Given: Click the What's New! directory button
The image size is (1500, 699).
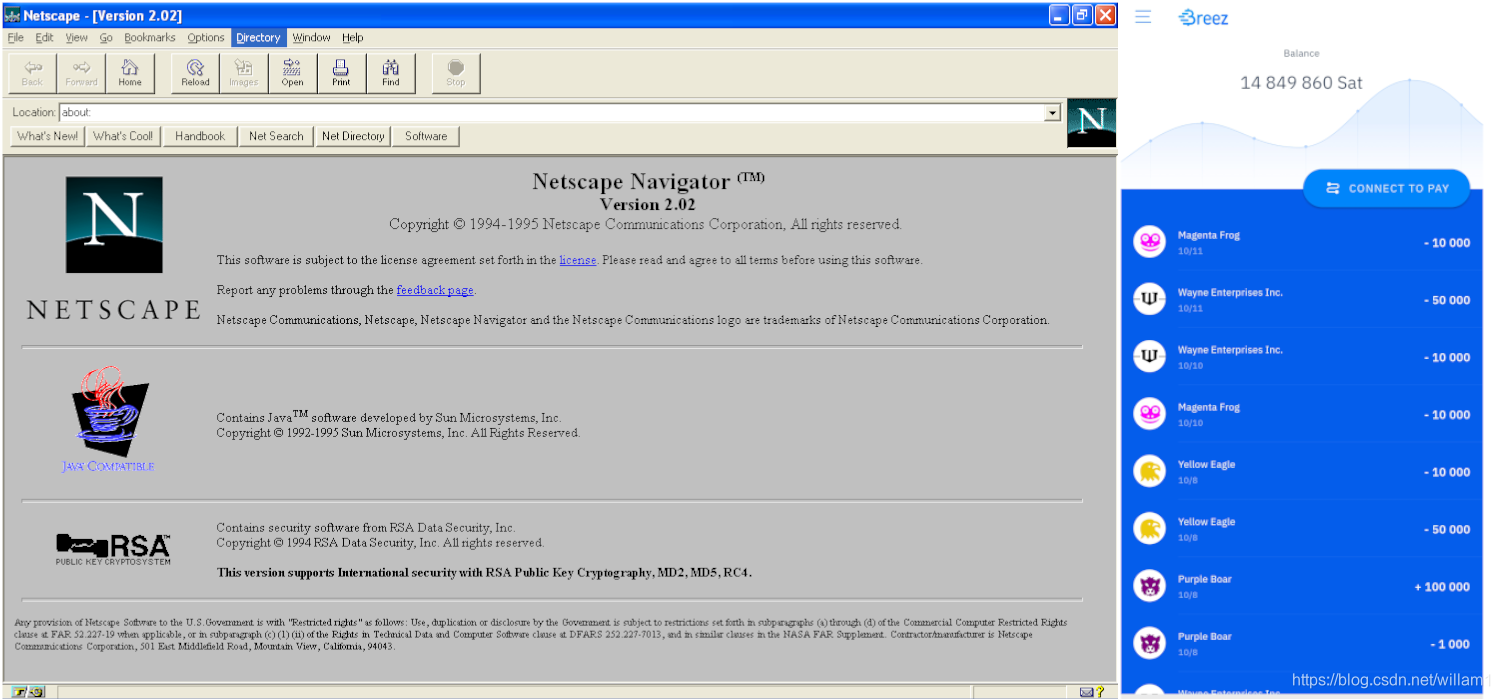Looking at the screenshot, I should point(47,136).
